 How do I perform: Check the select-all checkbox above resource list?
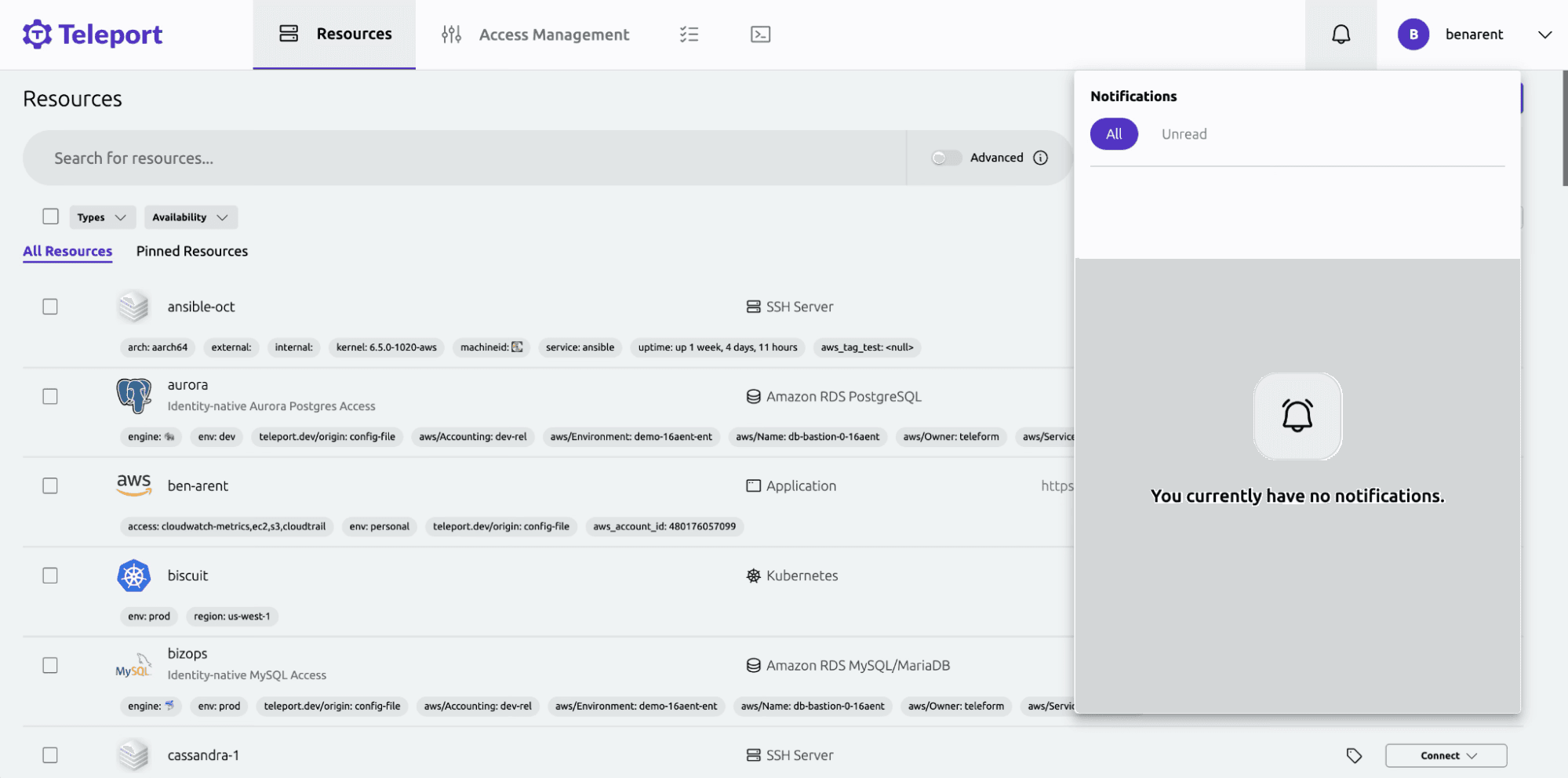pos(50,216)
